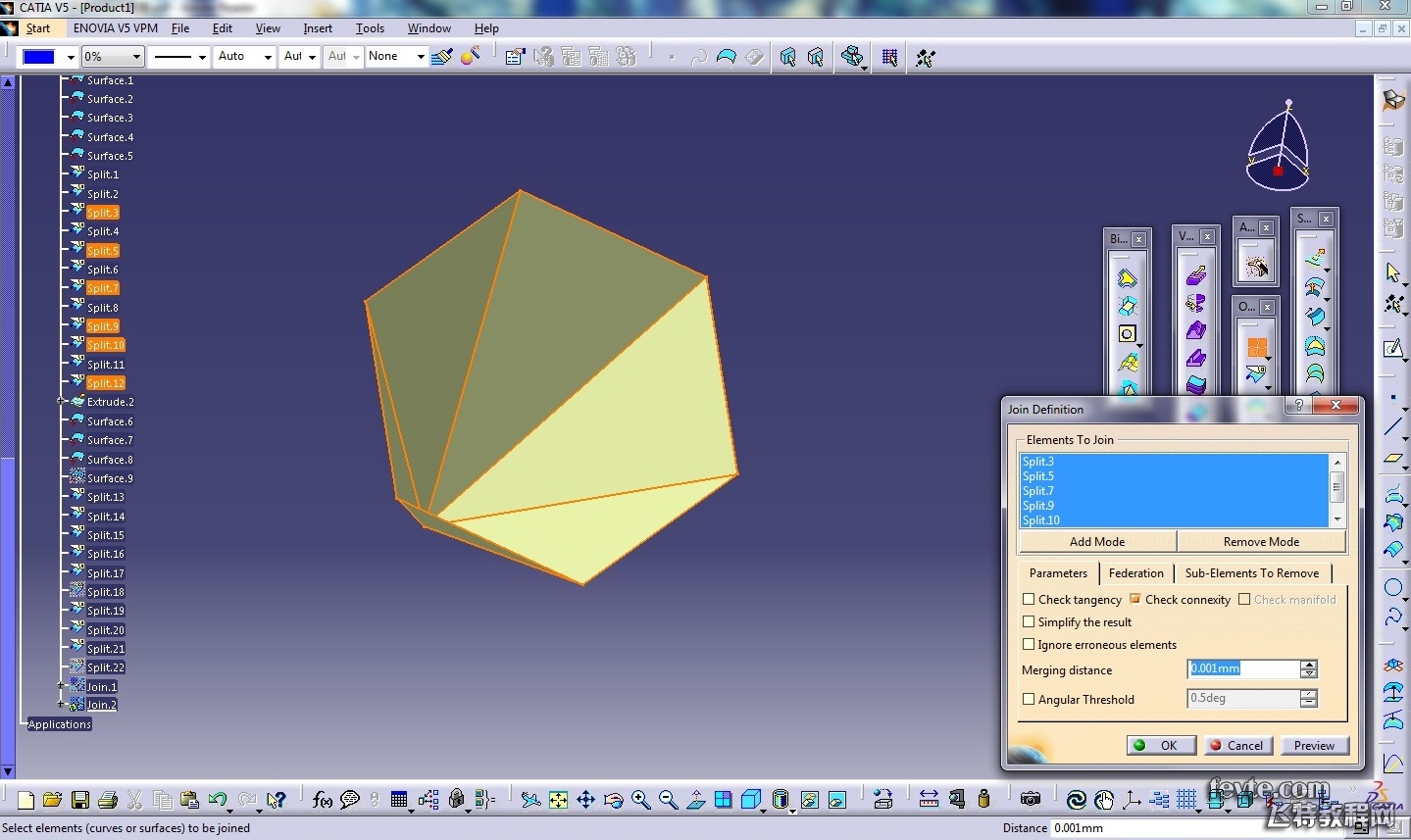This screenshot has width=1411, height=840.
Task: Click the Apply Material sphere icon
Action: pyautogui.click(x=471, y=57)
